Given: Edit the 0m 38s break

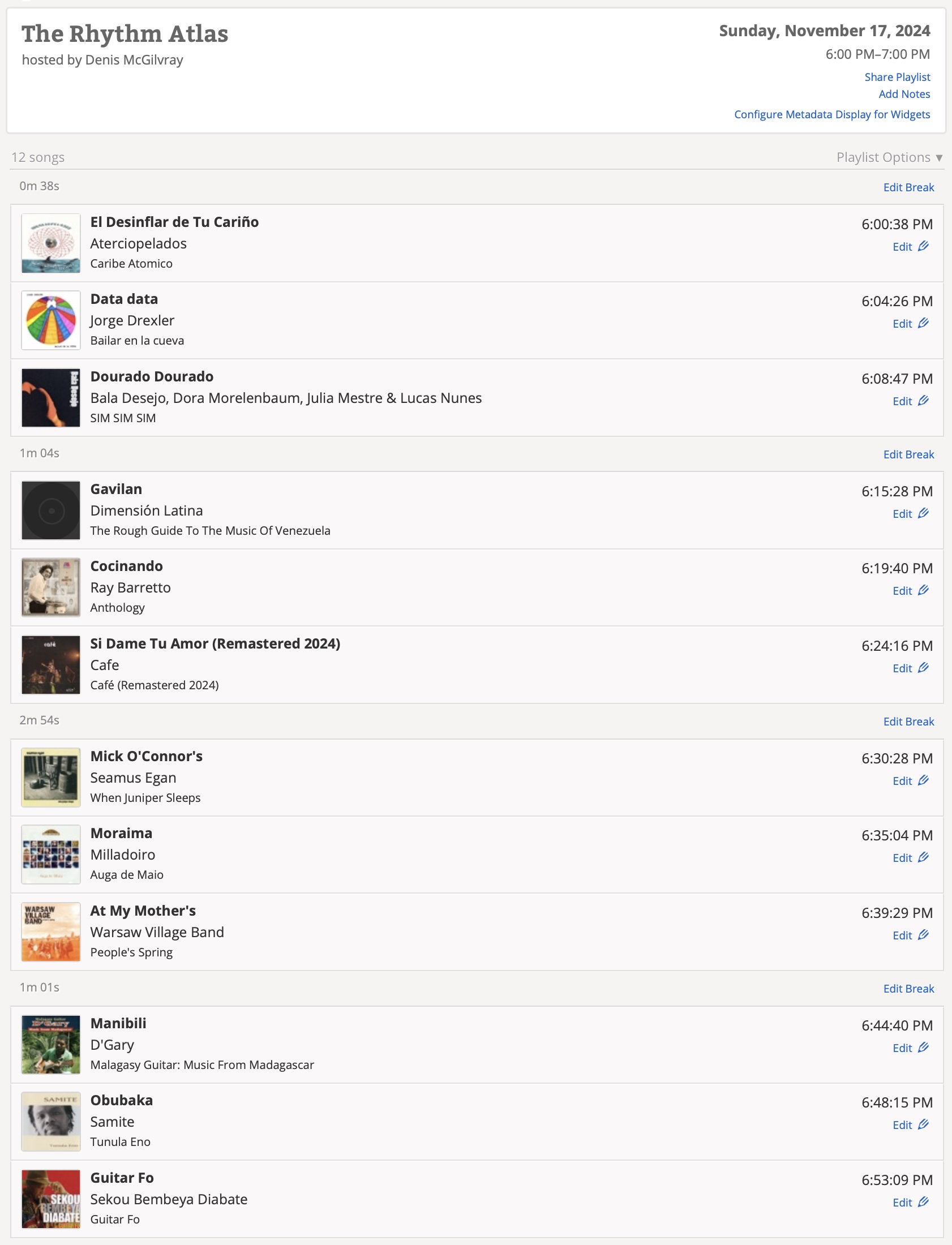Looking at the screenshot, I should 908,187.
